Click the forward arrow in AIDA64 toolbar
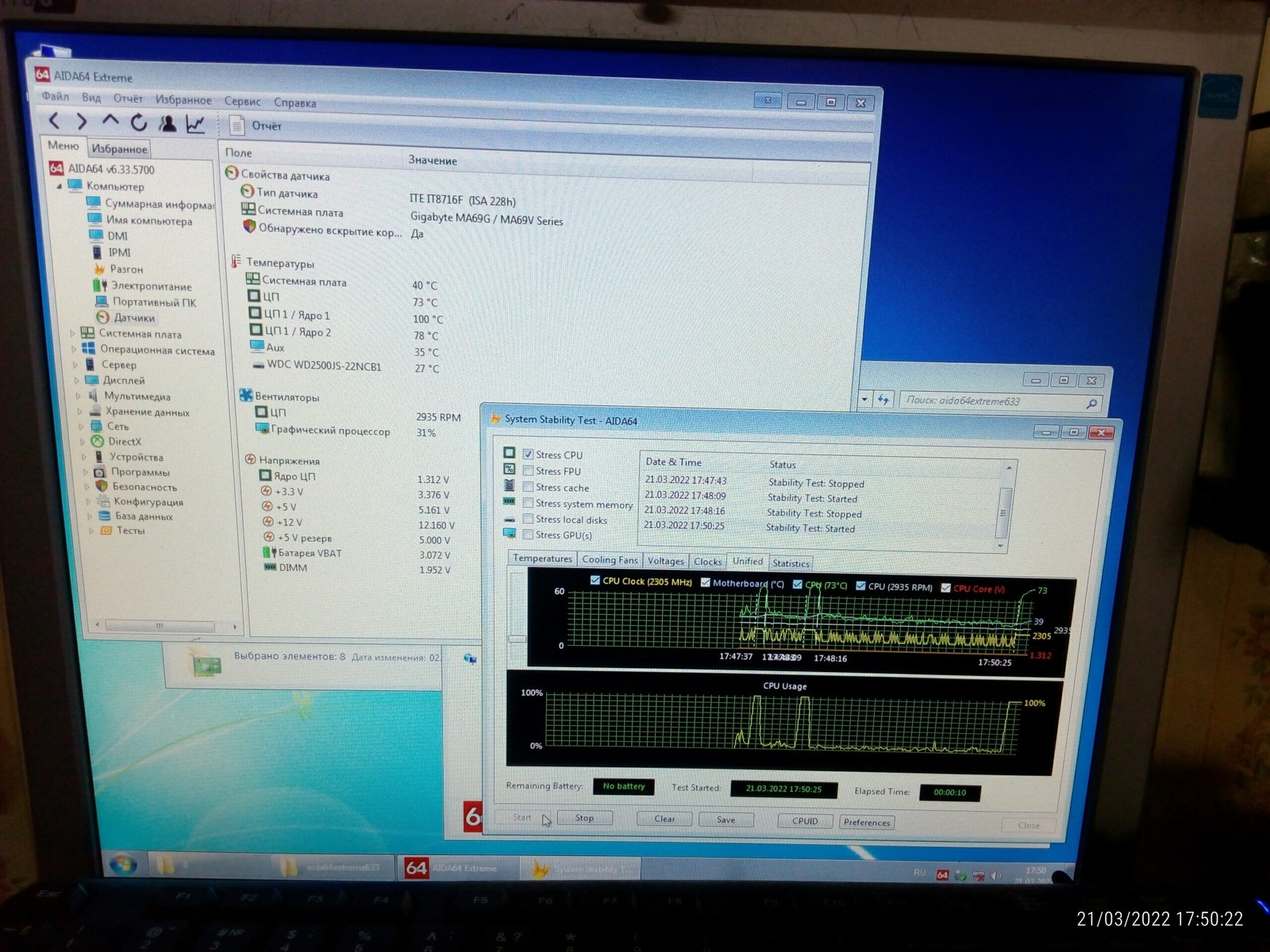The image size is (1270, 952). tap(81, 121)
